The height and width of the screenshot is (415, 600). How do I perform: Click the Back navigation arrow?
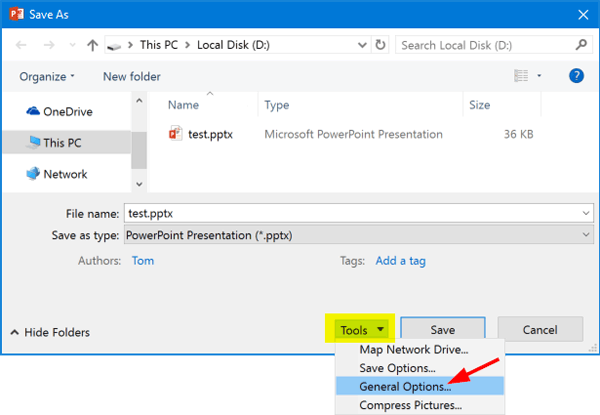tap(22, 45)
